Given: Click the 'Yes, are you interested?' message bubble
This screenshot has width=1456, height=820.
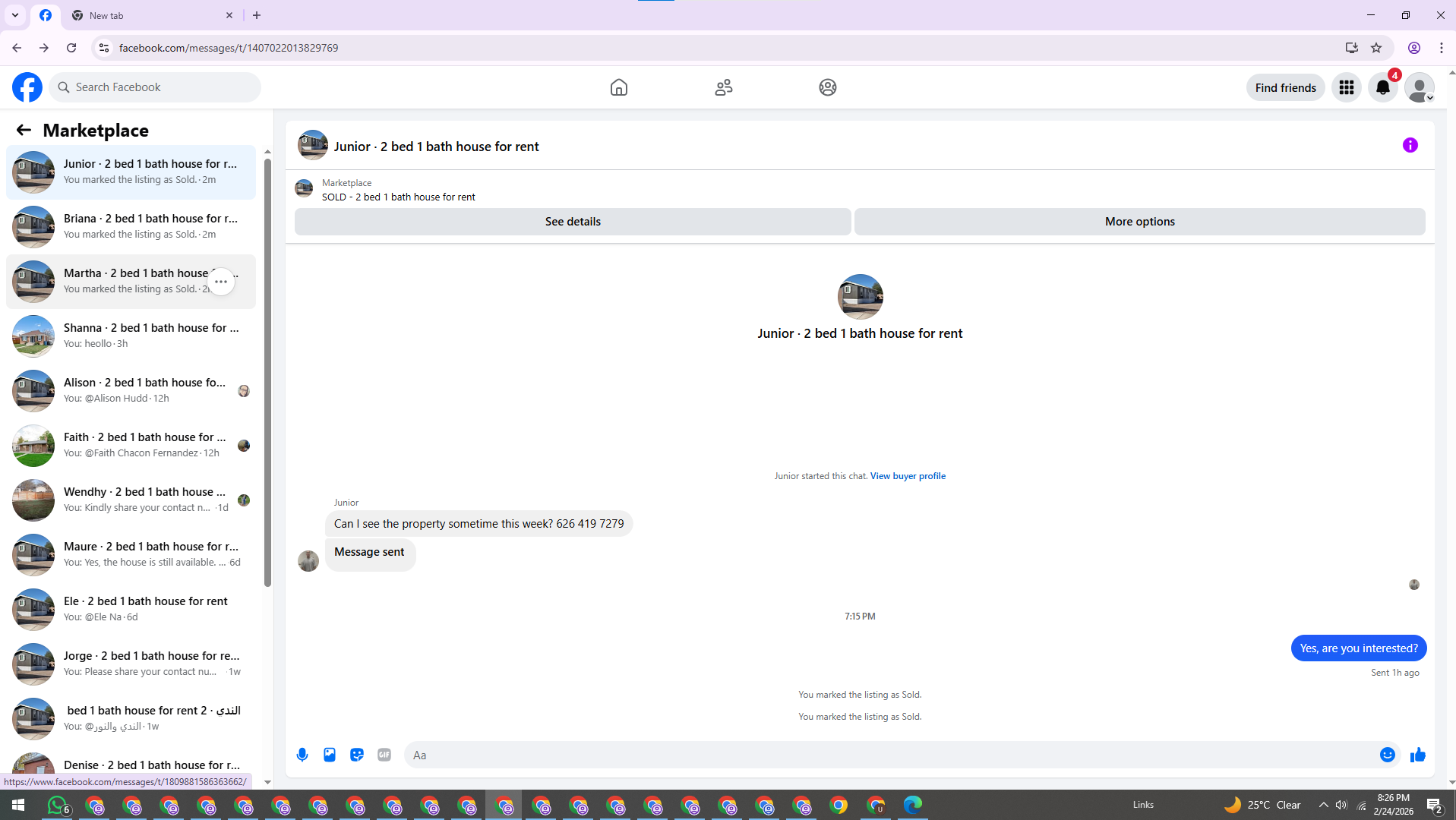Looking at the screenshot, I should click(x=1359, y=648).
